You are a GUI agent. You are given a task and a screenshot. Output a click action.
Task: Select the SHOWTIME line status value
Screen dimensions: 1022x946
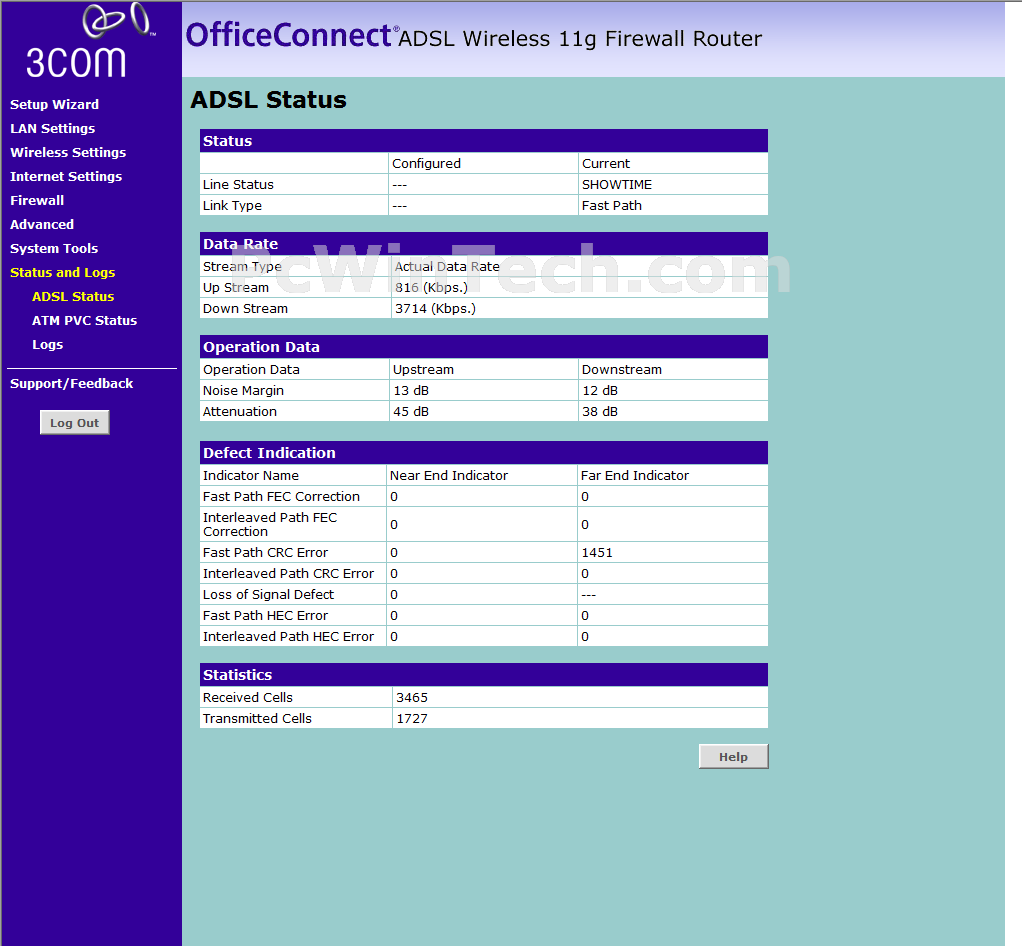617,185
